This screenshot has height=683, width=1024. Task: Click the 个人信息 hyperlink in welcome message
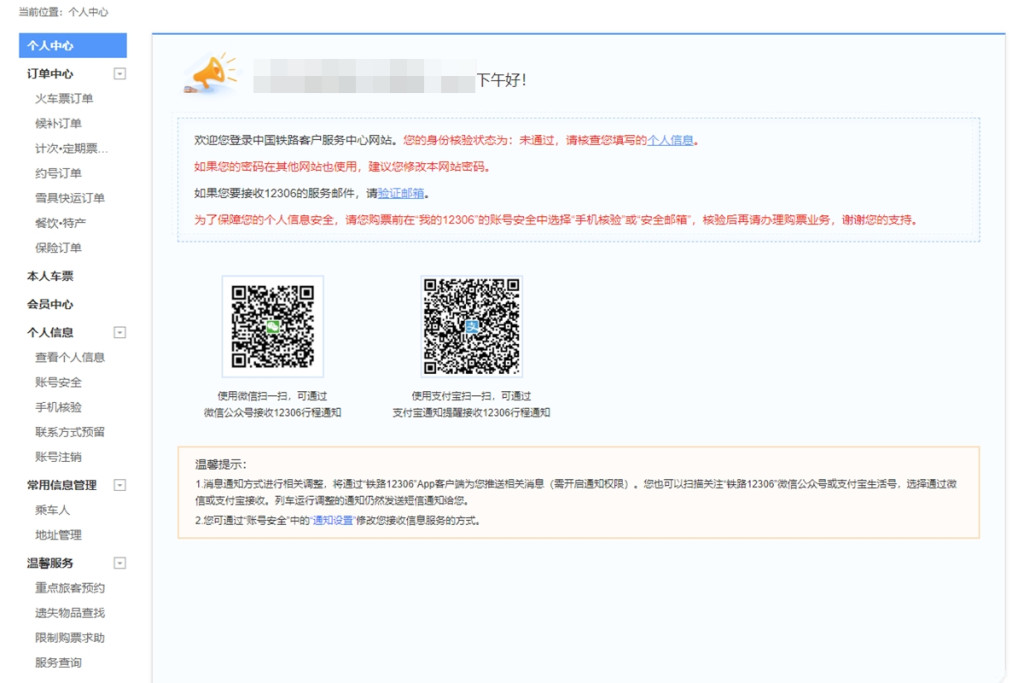(x=670, y=141)
